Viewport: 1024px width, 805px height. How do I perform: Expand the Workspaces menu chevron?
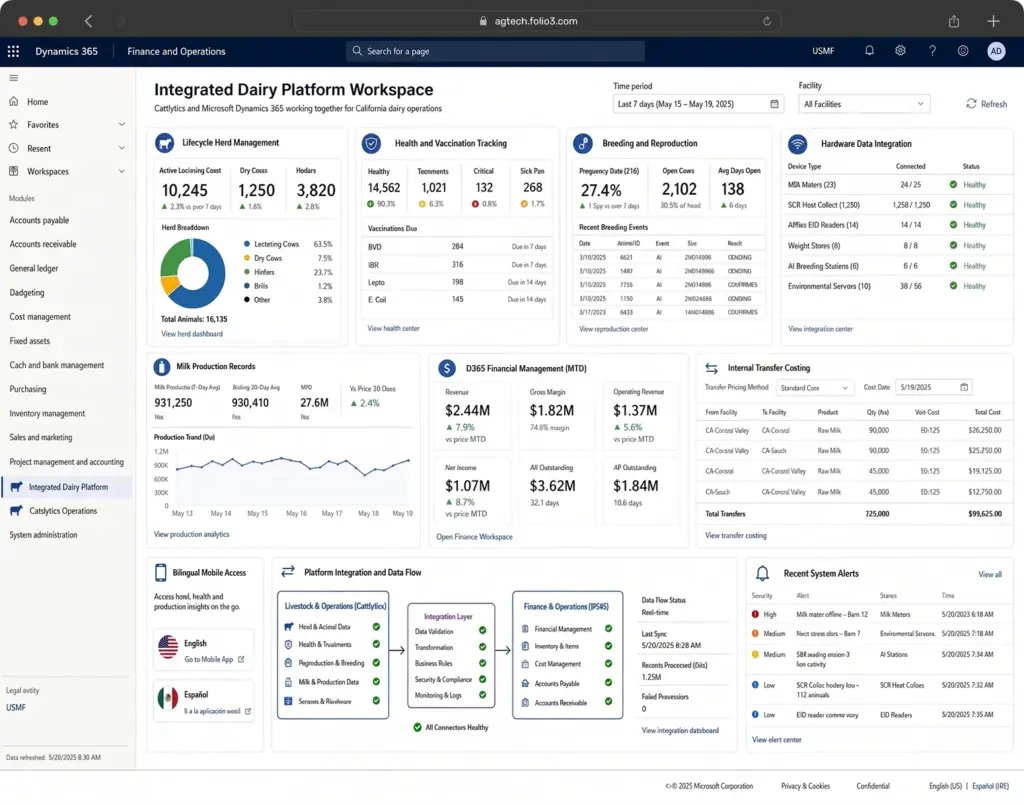point(121,171)
